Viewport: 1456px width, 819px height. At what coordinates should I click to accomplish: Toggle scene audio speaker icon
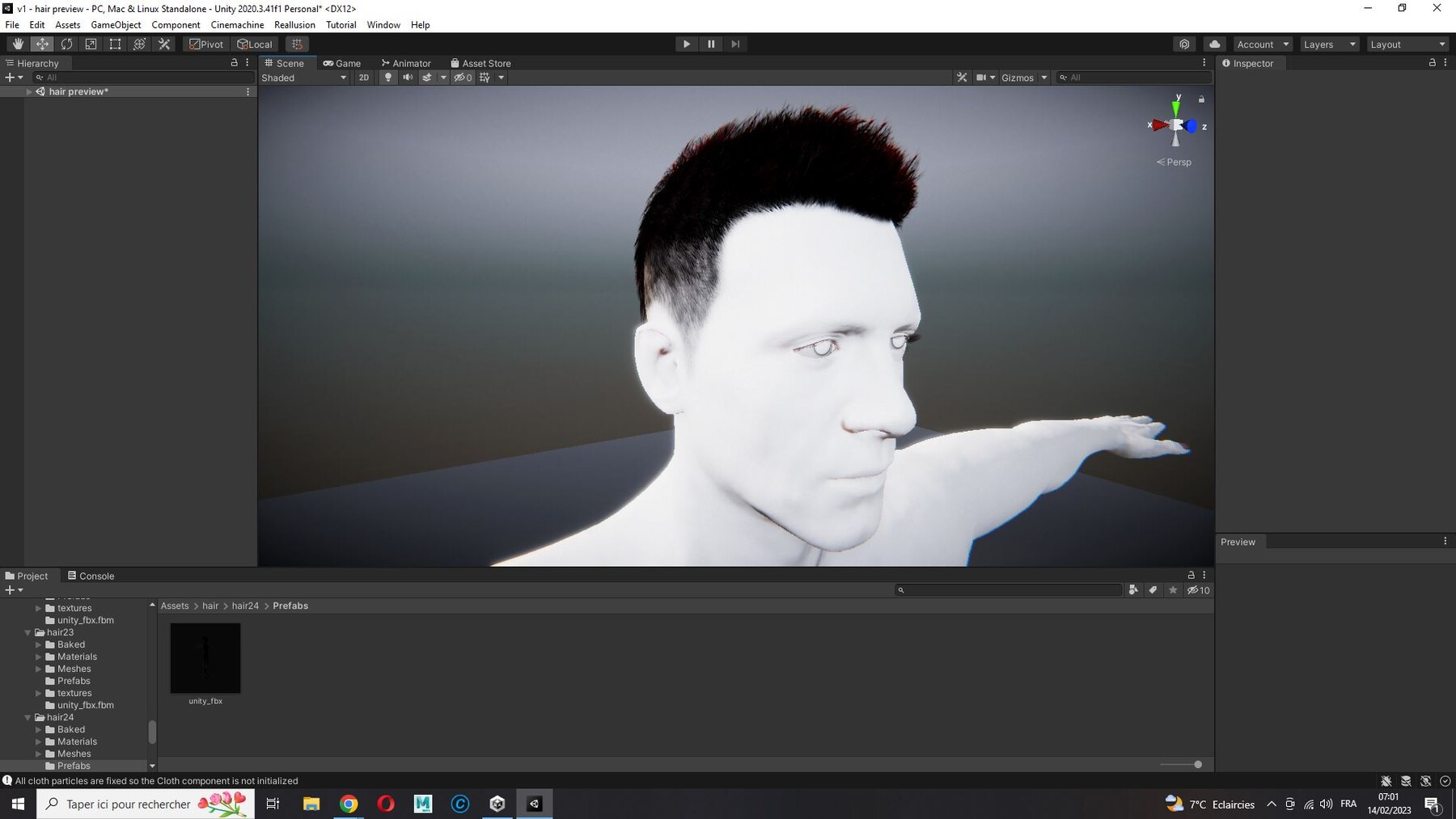[408, 78]
